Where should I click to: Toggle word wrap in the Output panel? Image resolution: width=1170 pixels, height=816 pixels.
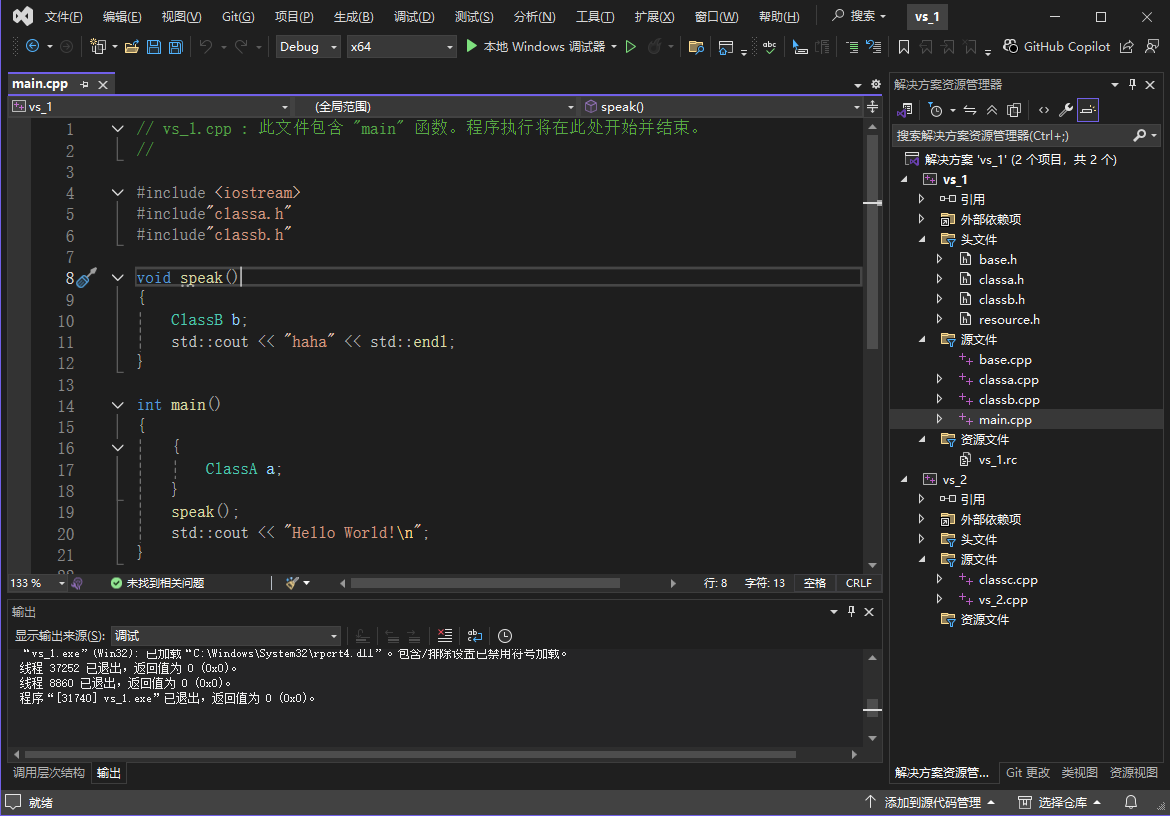475,635
